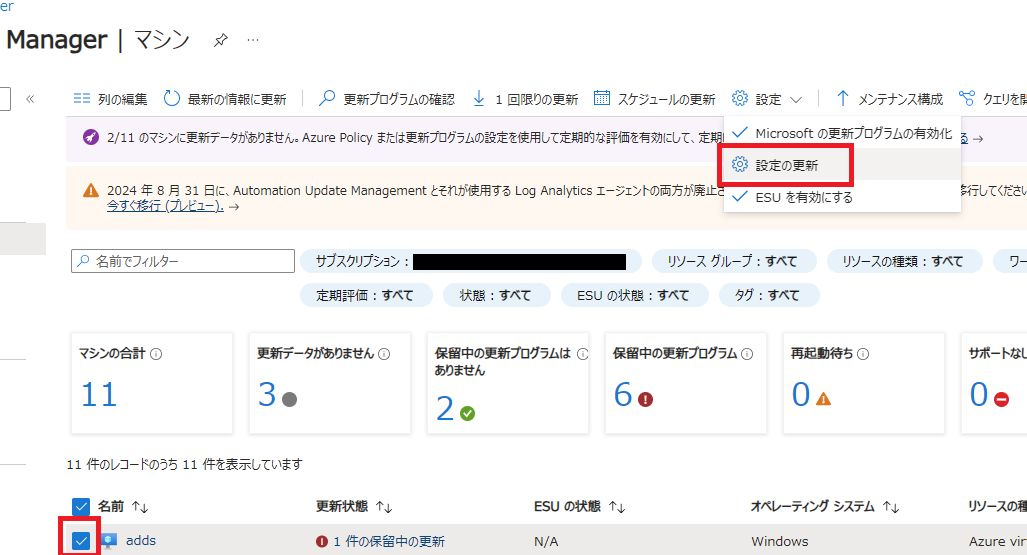Viewport: 1027px width, 555px height.
Task: Click the 再起動待ち count 0
Action: coord(801,394)
